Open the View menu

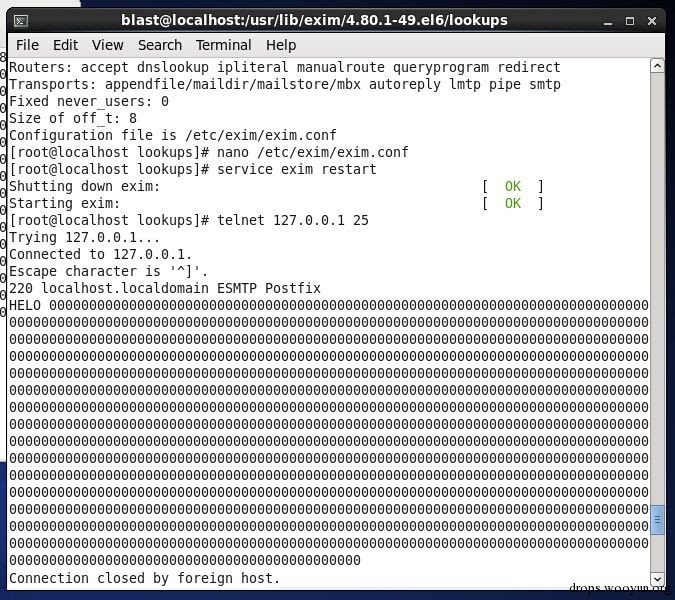(108, 45)
